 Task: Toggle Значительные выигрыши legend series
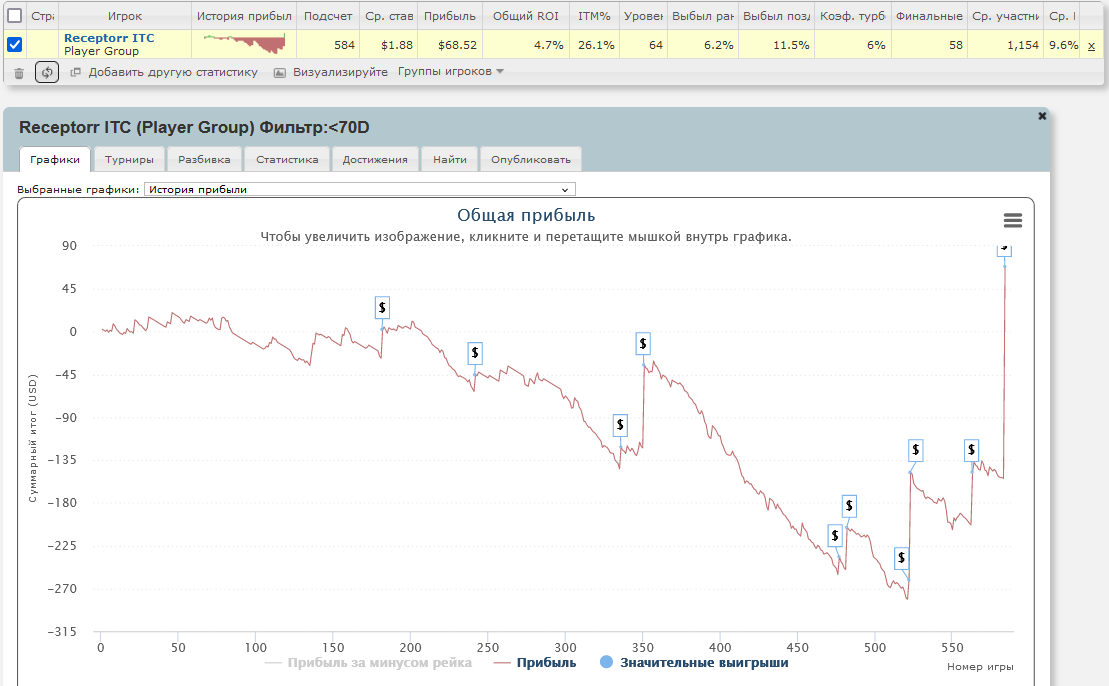pyautogui.click(x=694, y=663)
